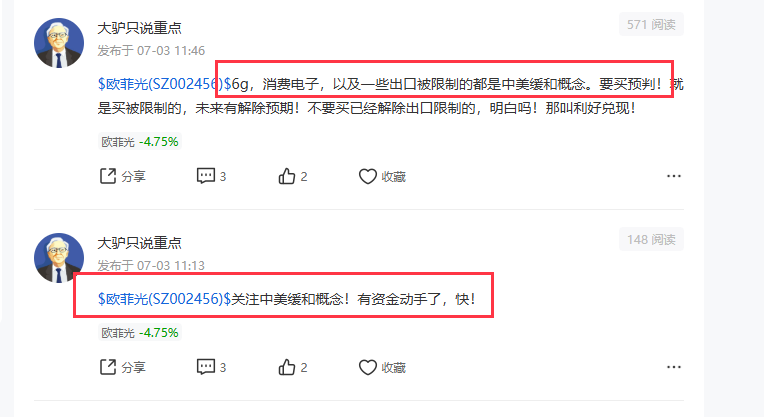Like the 11:46 post with thumbs-up
764x417 pixels.
pos(292,176)
